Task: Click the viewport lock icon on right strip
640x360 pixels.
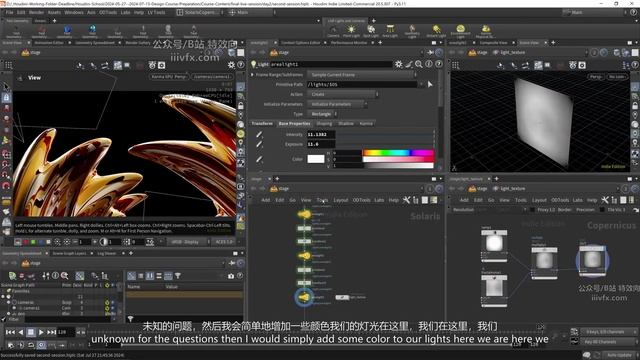Action: (241, 106)
